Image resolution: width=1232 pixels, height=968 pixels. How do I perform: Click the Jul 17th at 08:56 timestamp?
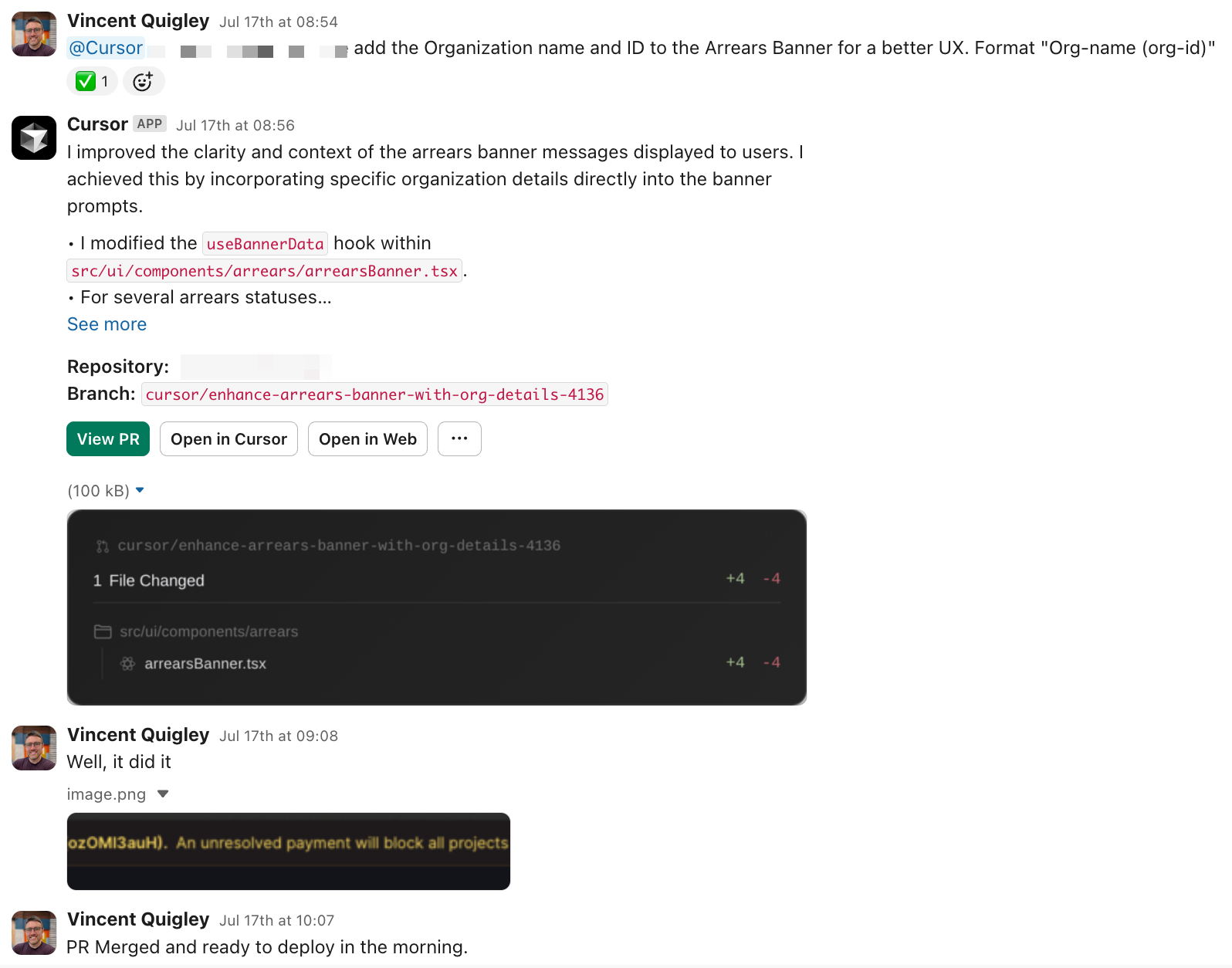coord(235,125)
